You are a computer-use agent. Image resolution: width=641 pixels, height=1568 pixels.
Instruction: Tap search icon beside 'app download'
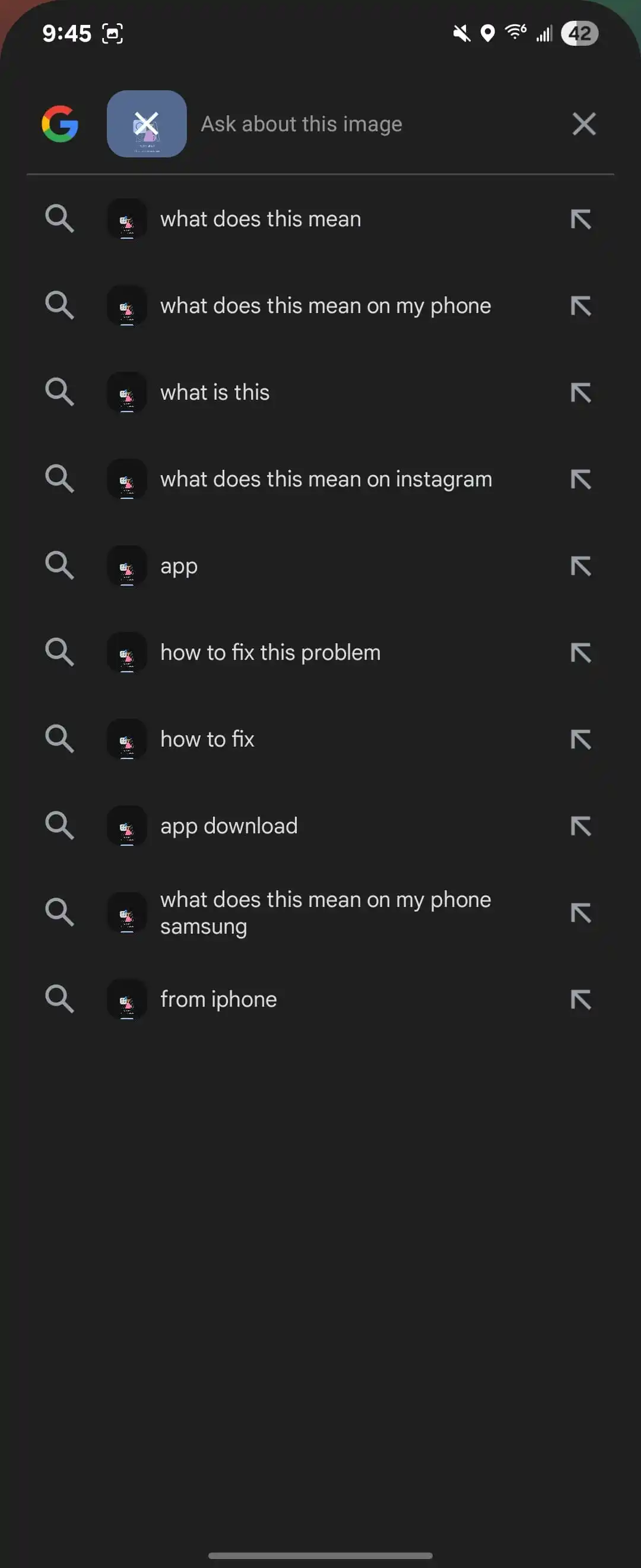coord(59,826)
